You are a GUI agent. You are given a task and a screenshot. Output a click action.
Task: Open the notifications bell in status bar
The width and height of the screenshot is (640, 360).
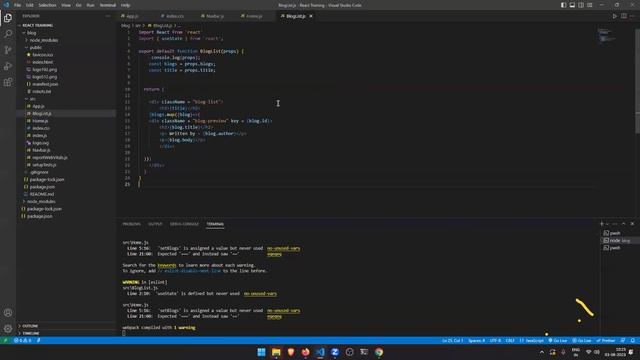633,340
